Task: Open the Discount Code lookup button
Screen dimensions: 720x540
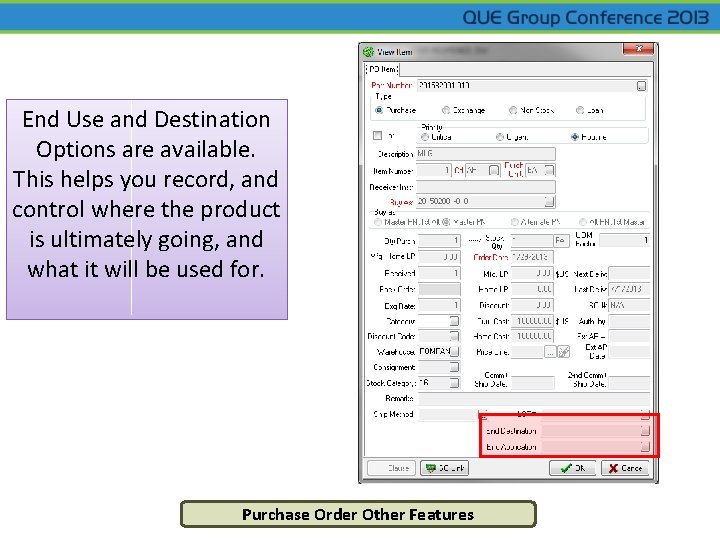Action: pyautogui.click(x=454, y=337)
